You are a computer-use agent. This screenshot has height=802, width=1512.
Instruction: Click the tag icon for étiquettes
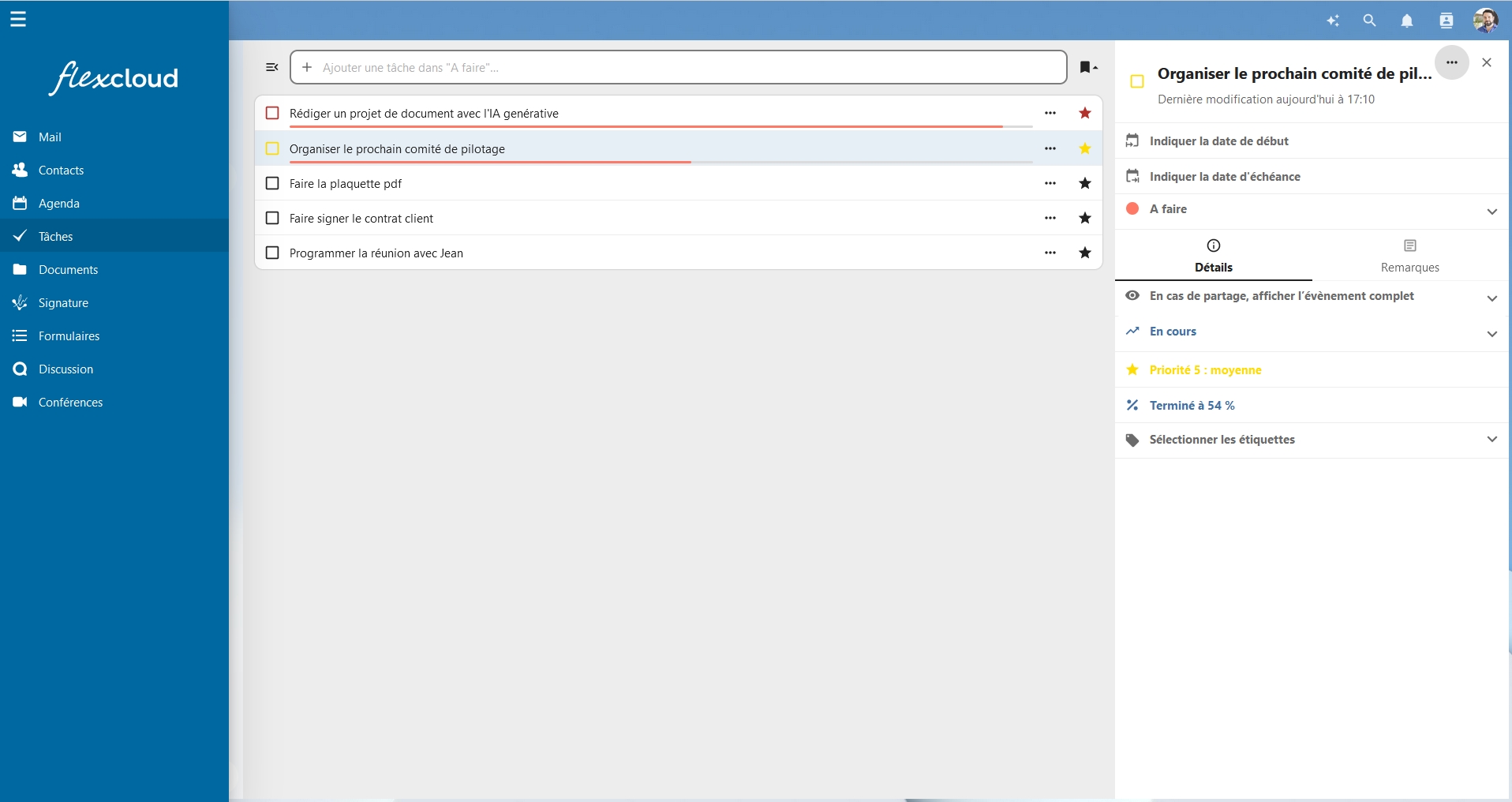1132,440
